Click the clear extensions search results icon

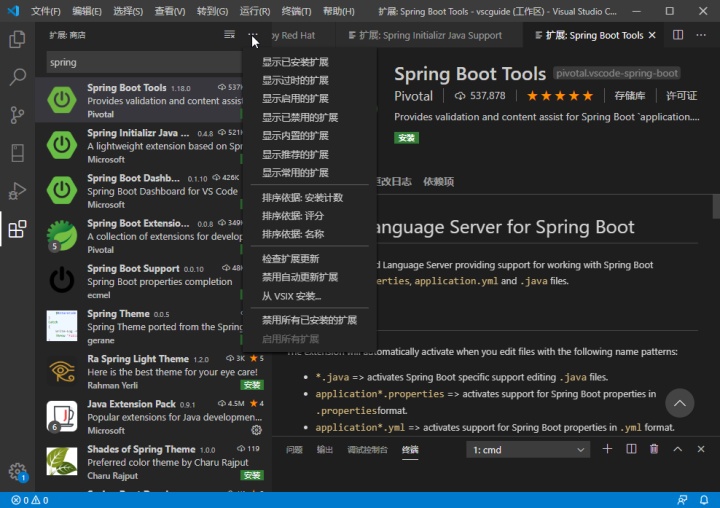point(229,35)
